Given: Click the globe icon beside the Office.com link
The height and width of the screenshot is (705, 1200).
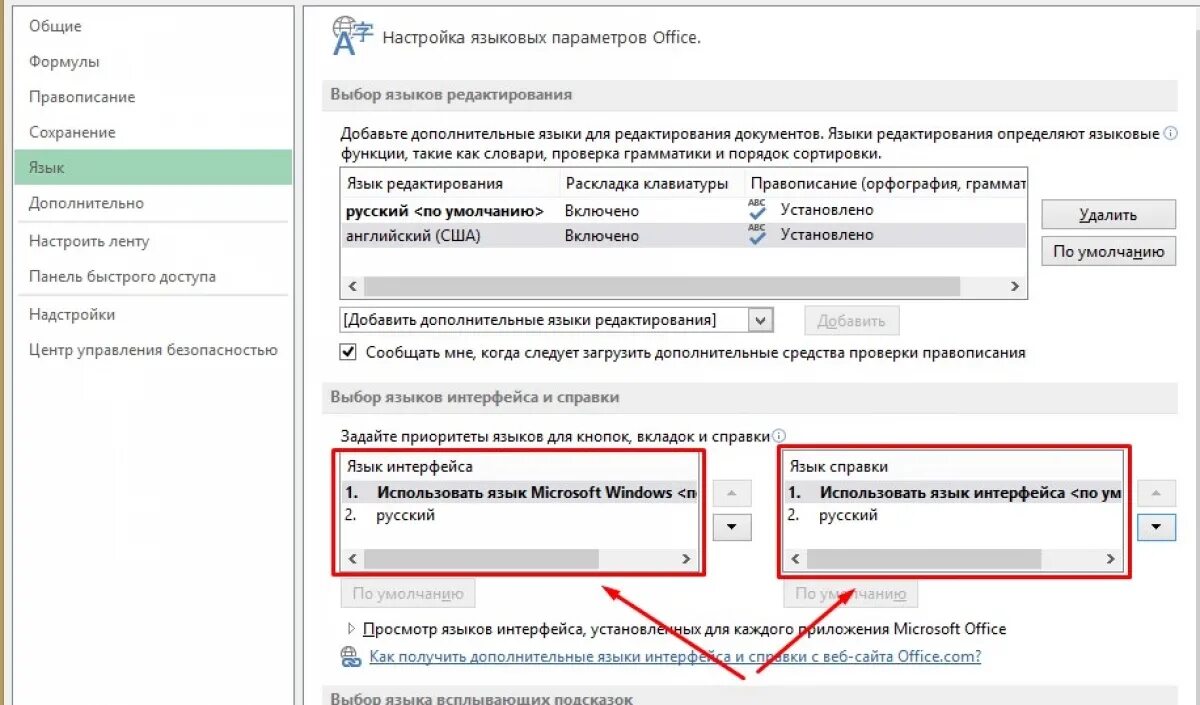Looking at the screenshot, I should pos(351,657).
